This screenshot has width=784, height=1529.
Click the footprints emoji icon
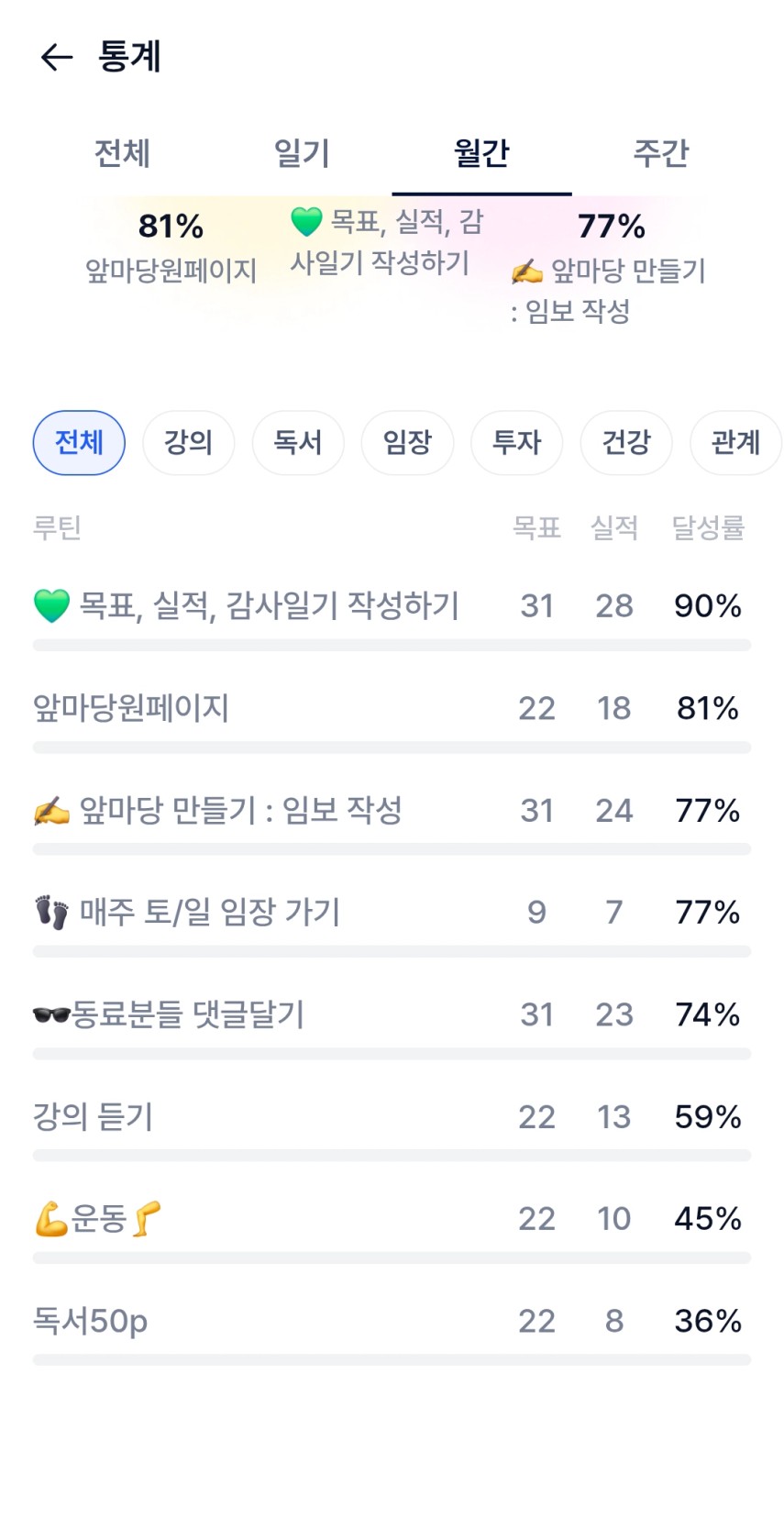click(51, 913)
